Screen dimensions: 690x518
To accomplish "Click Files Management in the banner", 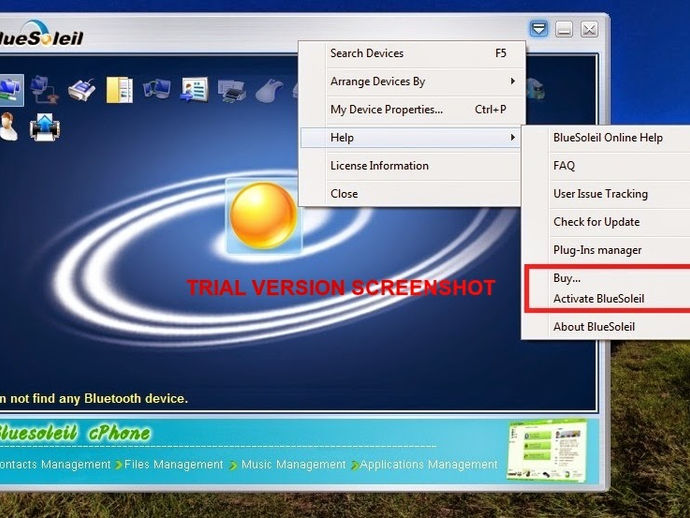I will 174,464.
